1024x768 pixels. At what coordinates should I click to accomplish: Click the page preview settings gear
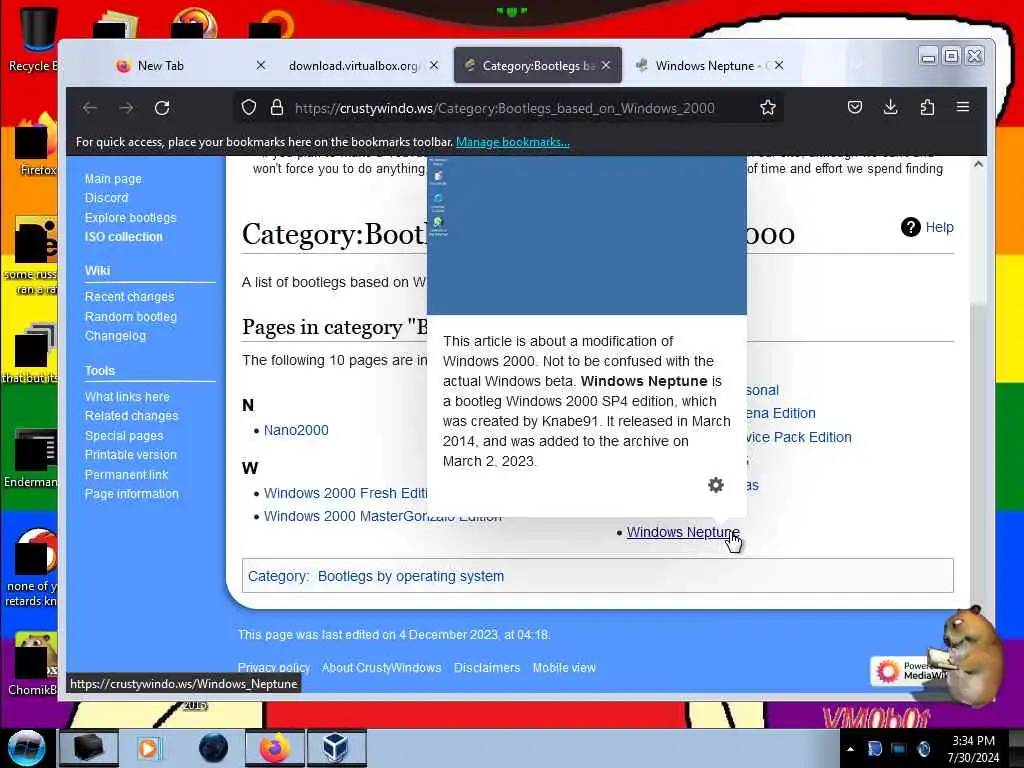(x=716, y=485)
